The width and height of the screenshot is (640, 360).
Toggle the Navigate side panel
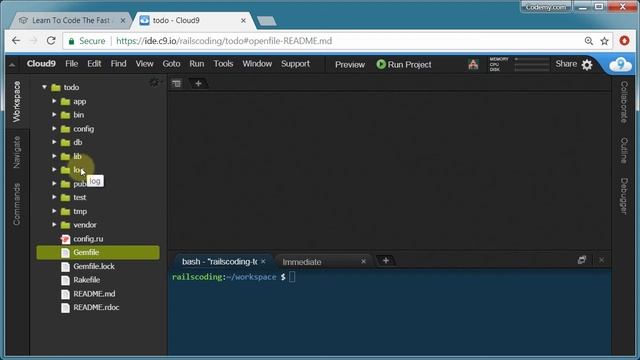point(17,152)
